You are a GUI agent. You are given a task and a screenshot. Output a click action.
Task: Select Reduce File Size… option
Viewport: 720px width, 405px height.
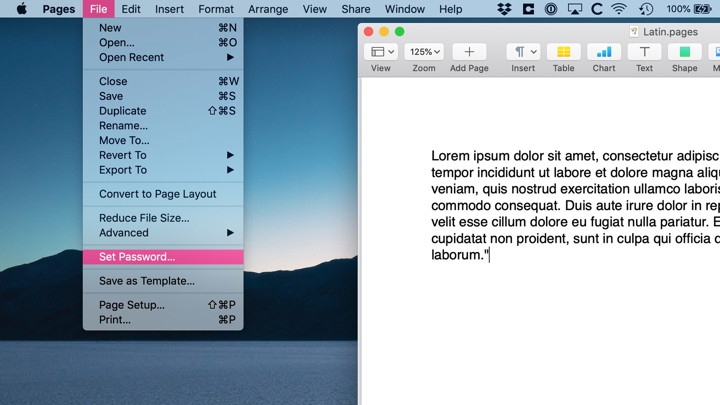(x=144, y=218)
